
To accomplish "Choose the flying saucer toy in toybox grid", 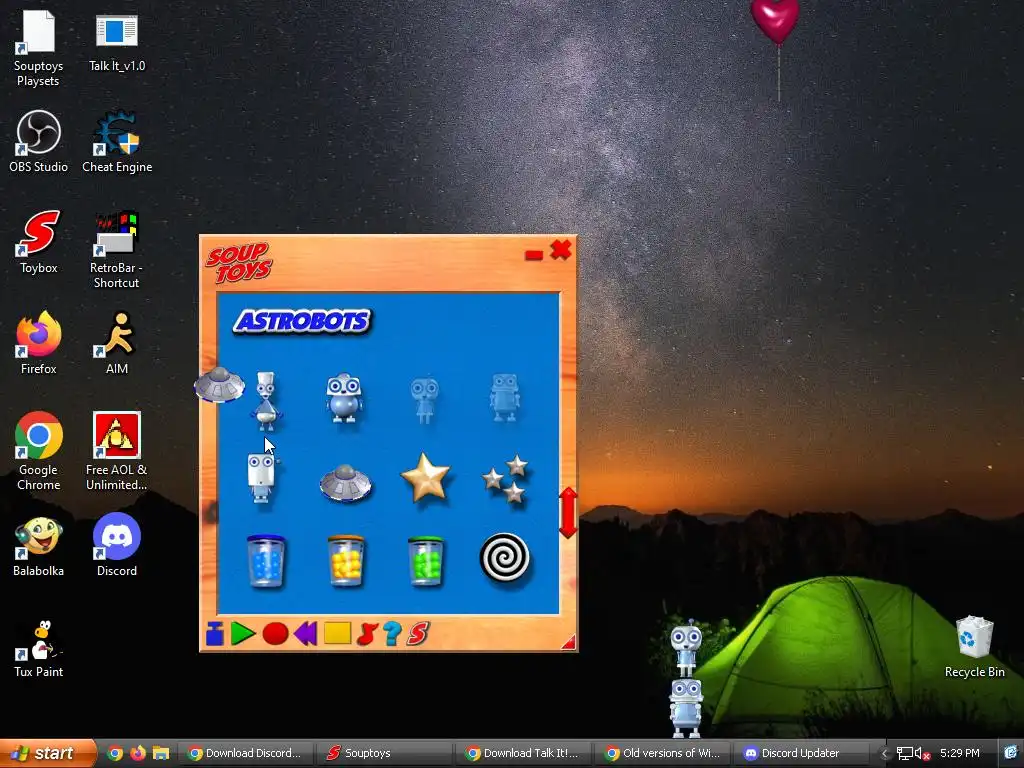I will [x=345, y=483].
